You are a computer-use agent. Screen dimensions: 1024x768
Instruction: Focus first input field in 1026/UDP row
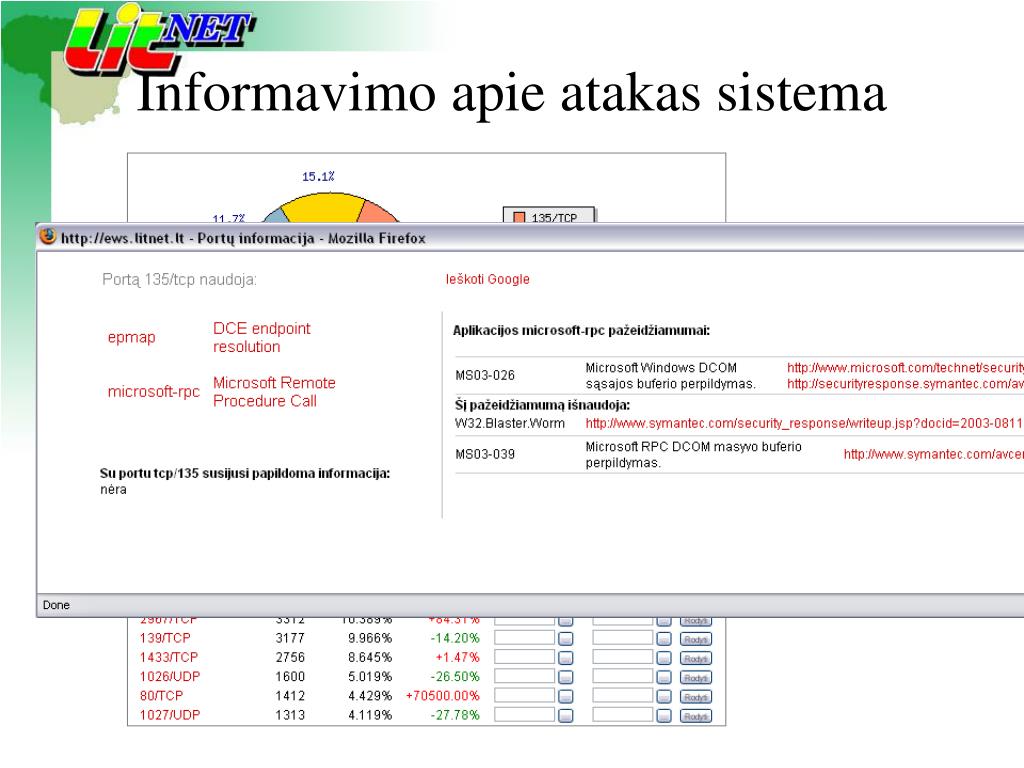pyautogui.click(x=524, y=677)
